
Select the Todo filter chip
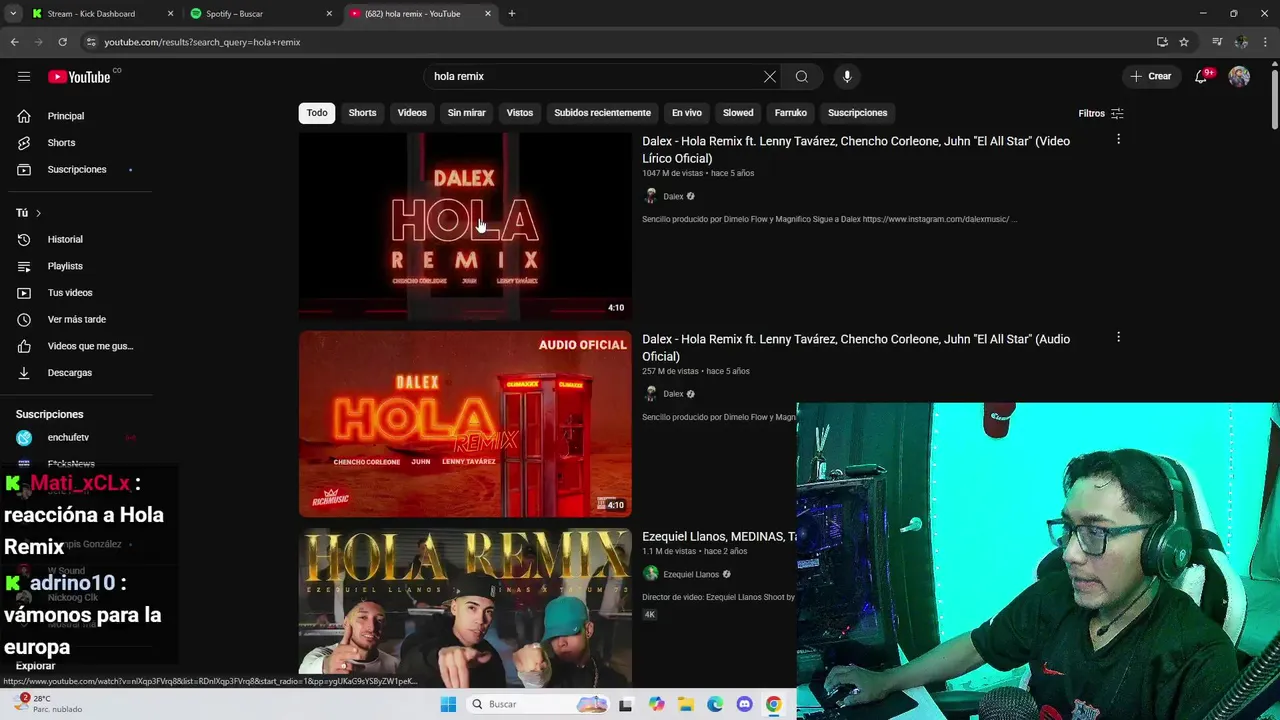coord(317,113)
